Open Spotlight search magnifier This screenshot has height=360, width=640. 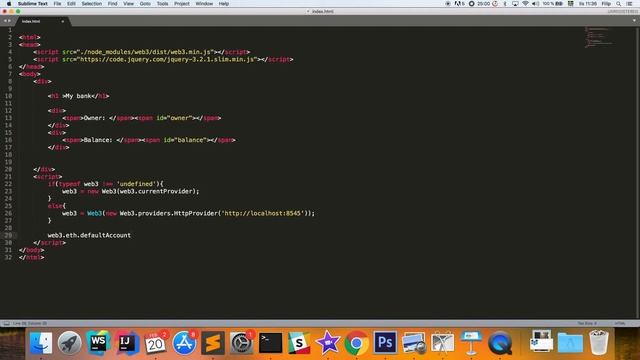click(619, 4)
